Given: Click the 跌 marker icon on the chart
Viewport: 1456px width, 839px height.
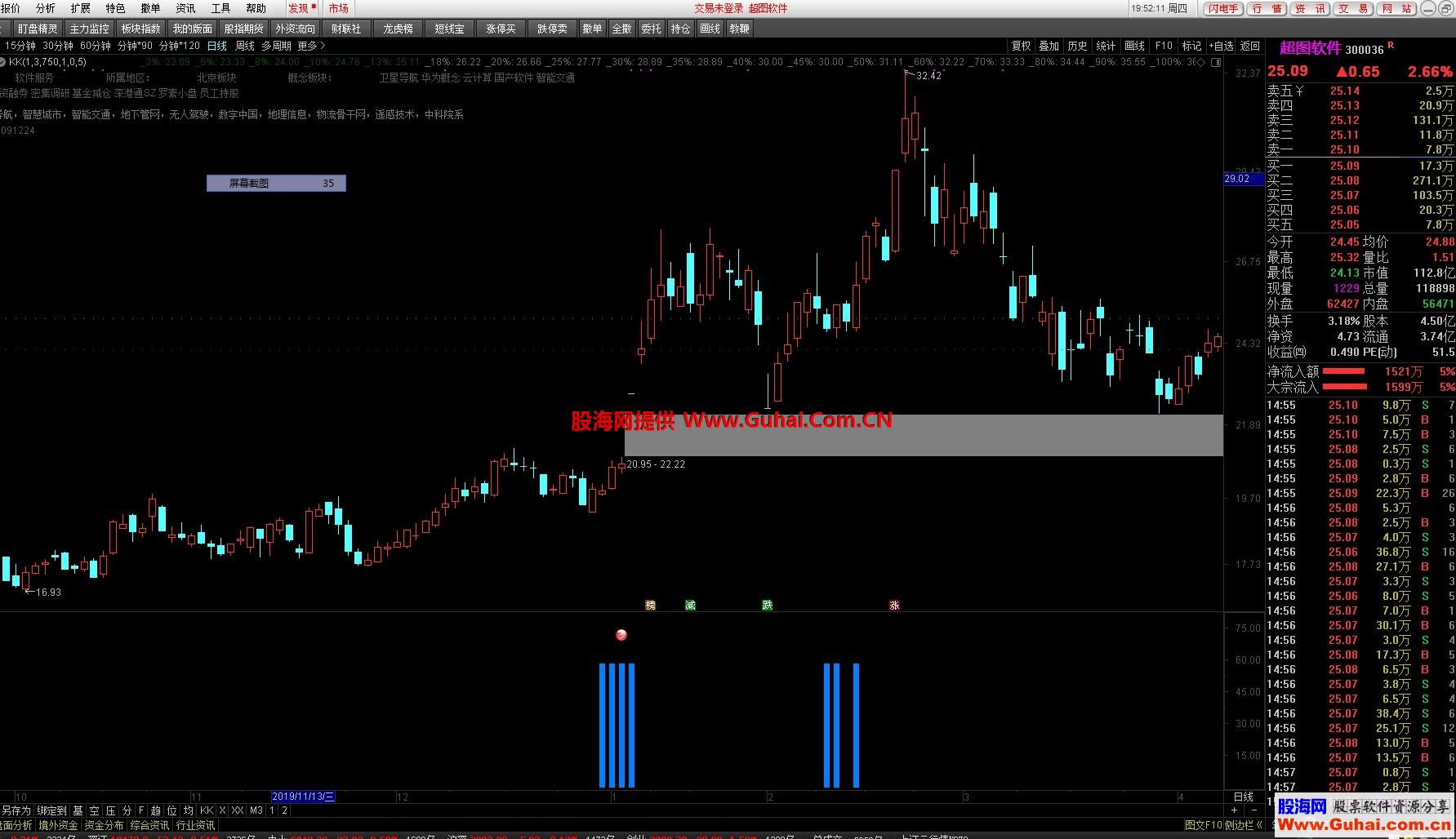Looking at the screenshot, I should click(767, 605).
